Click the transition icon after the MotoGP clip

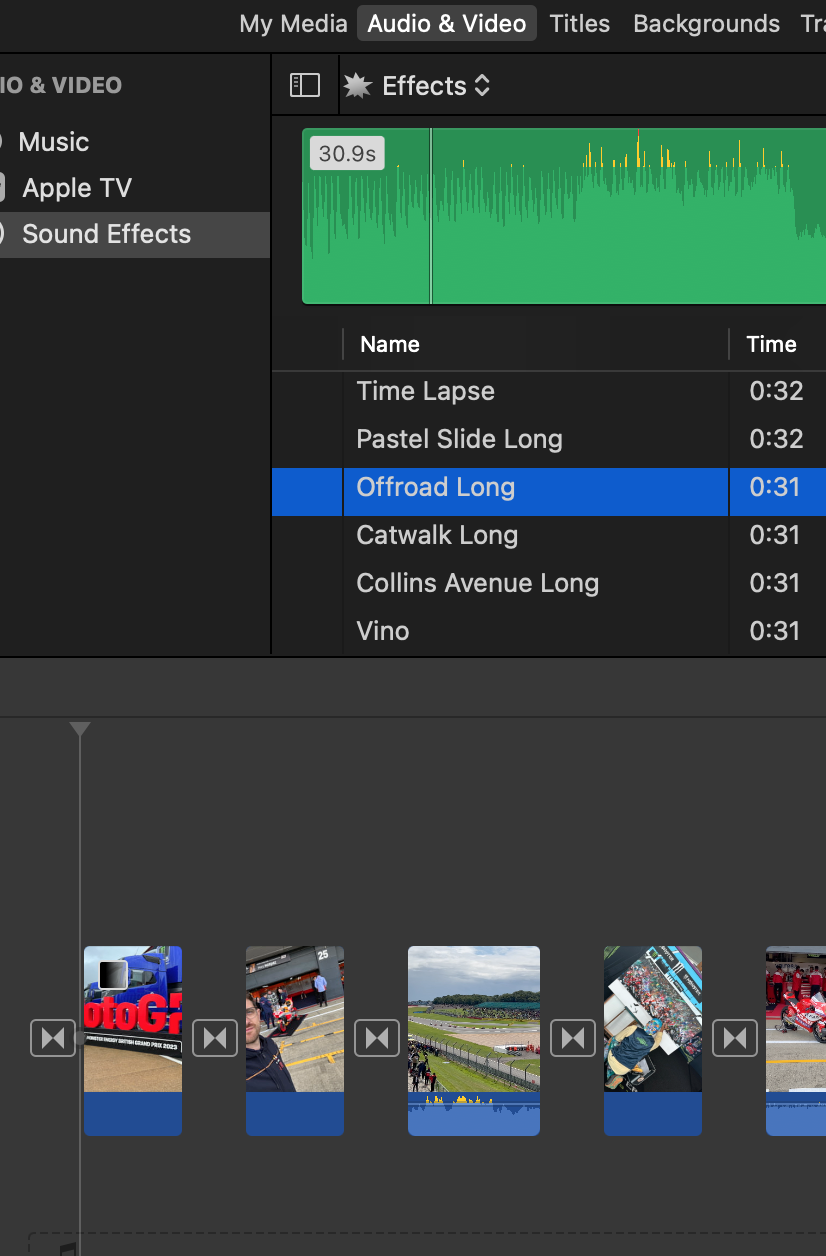coord(214,1038)
